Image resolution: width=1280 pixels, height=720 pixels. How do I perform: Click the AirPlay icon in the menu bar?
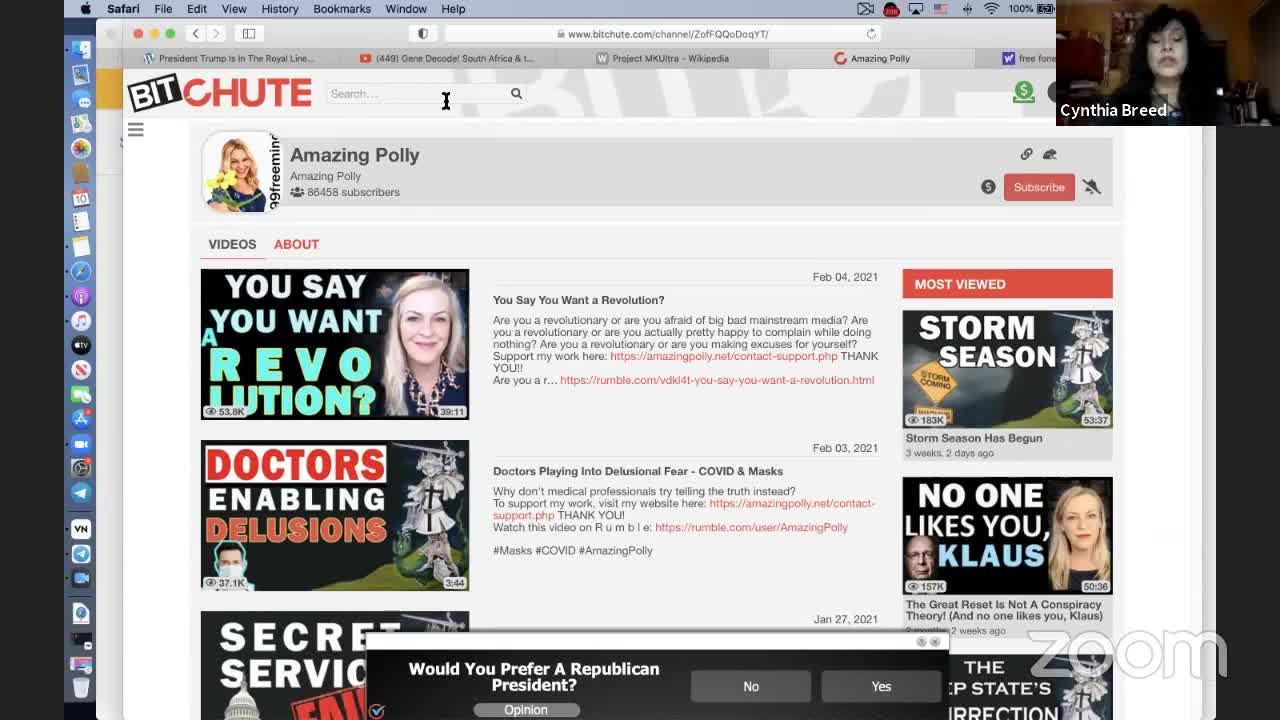(x=915, y=9)
